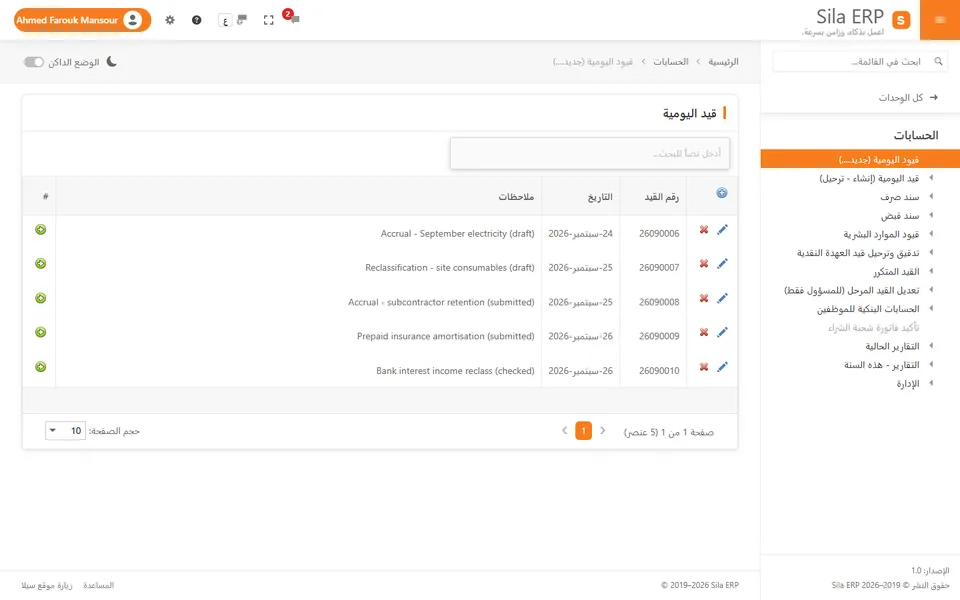Expand the سند صرف sidebar item arrow
Image resolution: width=960 pixels, height=600 pixels.
point(931,197)
